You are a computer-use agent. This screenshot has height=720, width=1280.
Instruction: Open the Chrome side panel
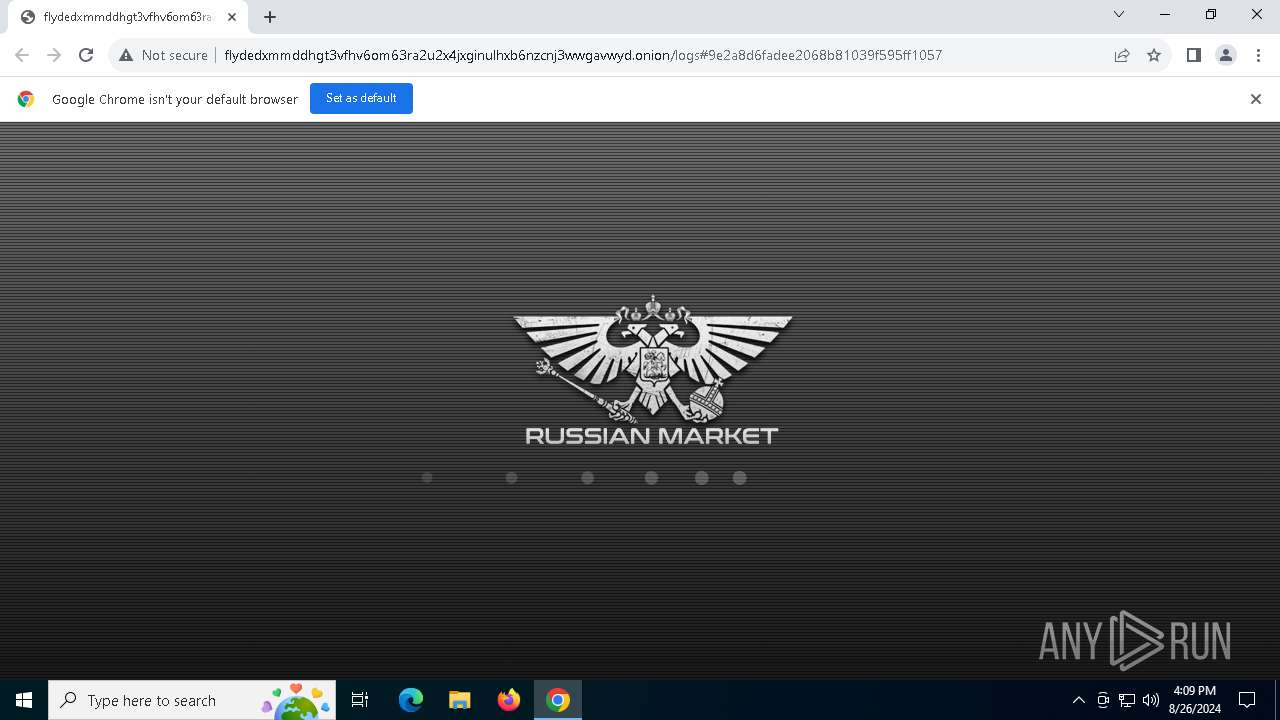click(x=1193, y=55)
